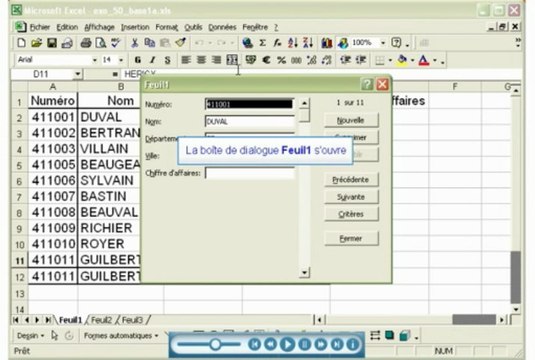This screenshot has width=535, height=360.
Task: Open the Insertion menu
Action: tap(135, 27)
